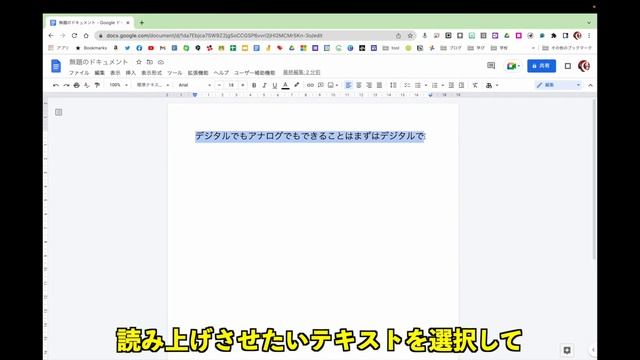Open the input tools あ button
Viewport: 640px width, 360px height.
[x=489, y=85]
